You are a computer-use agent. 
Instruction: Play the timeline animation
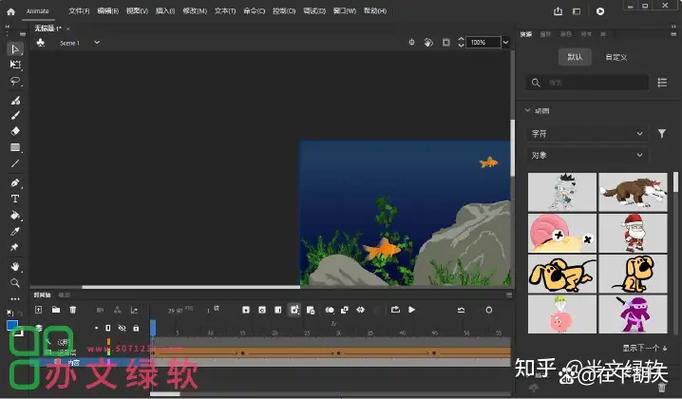tap(411, 310)
